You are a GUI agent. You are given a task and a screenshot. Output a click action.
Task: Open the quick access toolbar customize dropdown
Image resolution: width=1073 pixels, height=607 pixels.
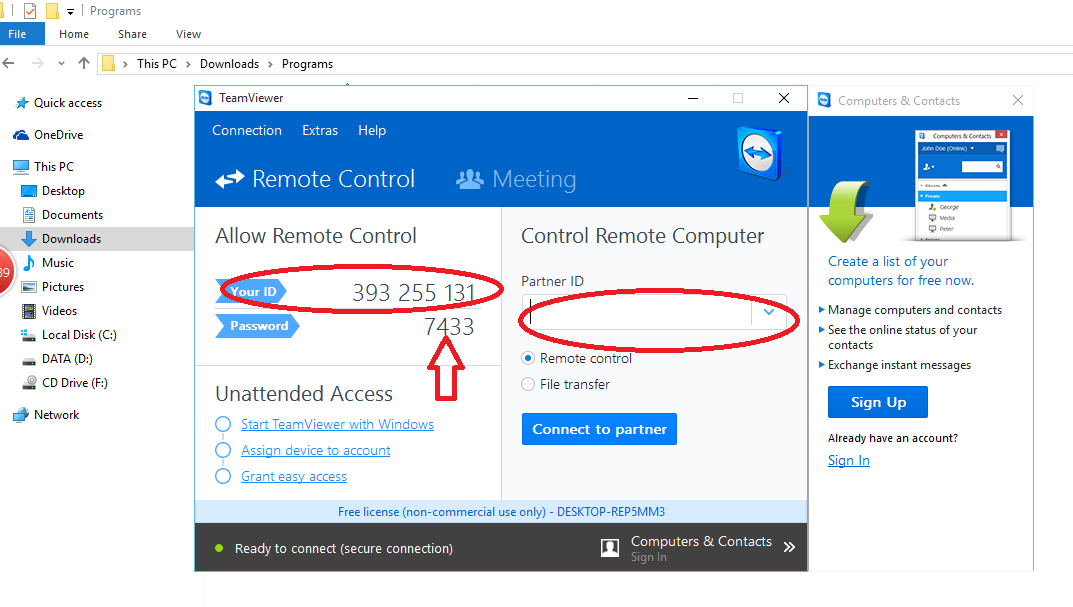[70, 12]
